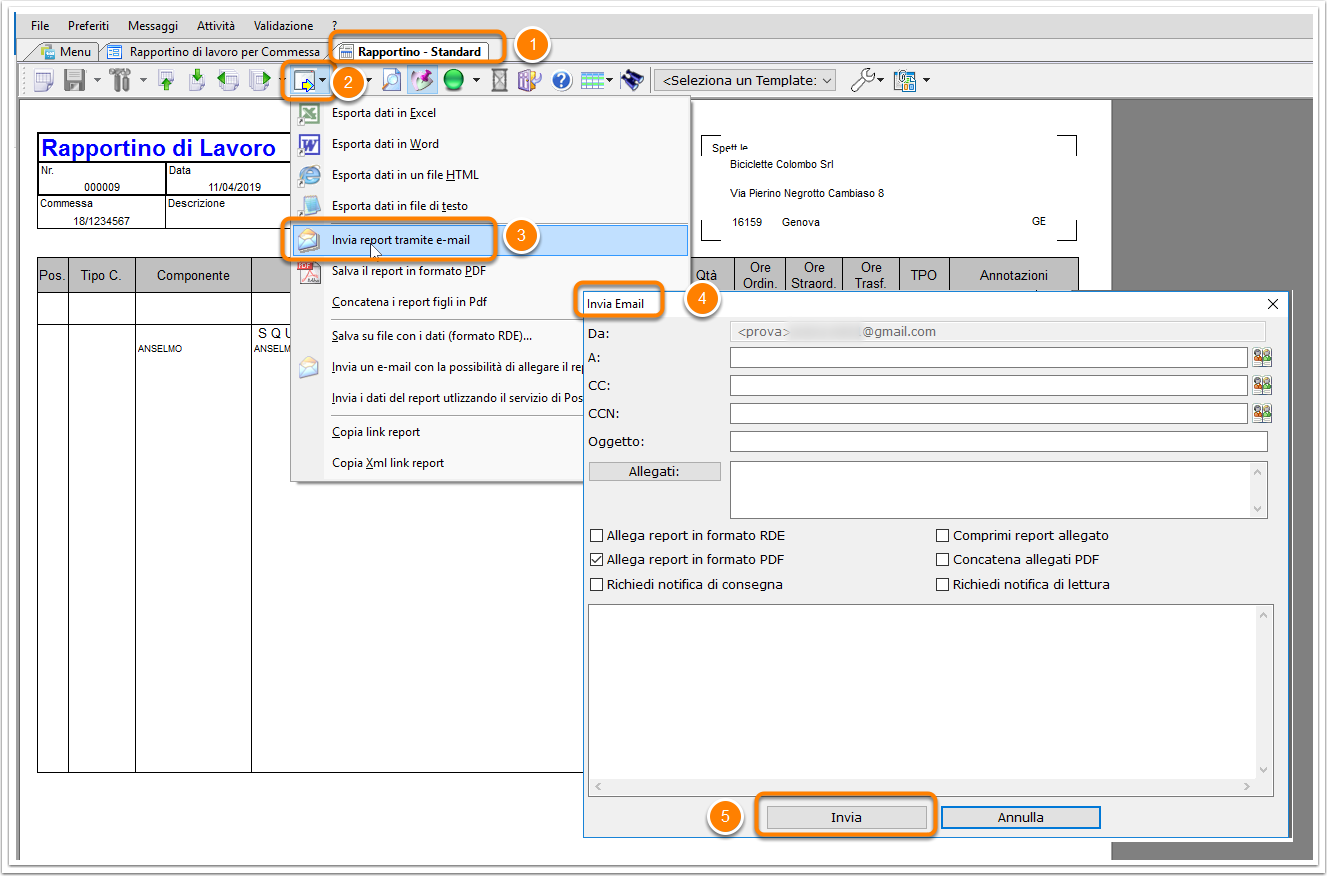Open the wrench icon dropdown arrow
Viewport: 1327px width, 876px height.
click(x=880, y=81)
